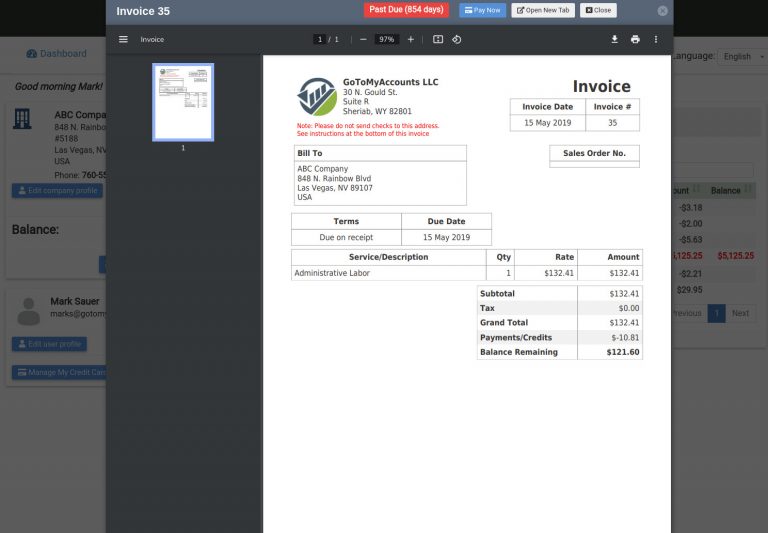Zoom in with the plus icon

tap(410, 39)
